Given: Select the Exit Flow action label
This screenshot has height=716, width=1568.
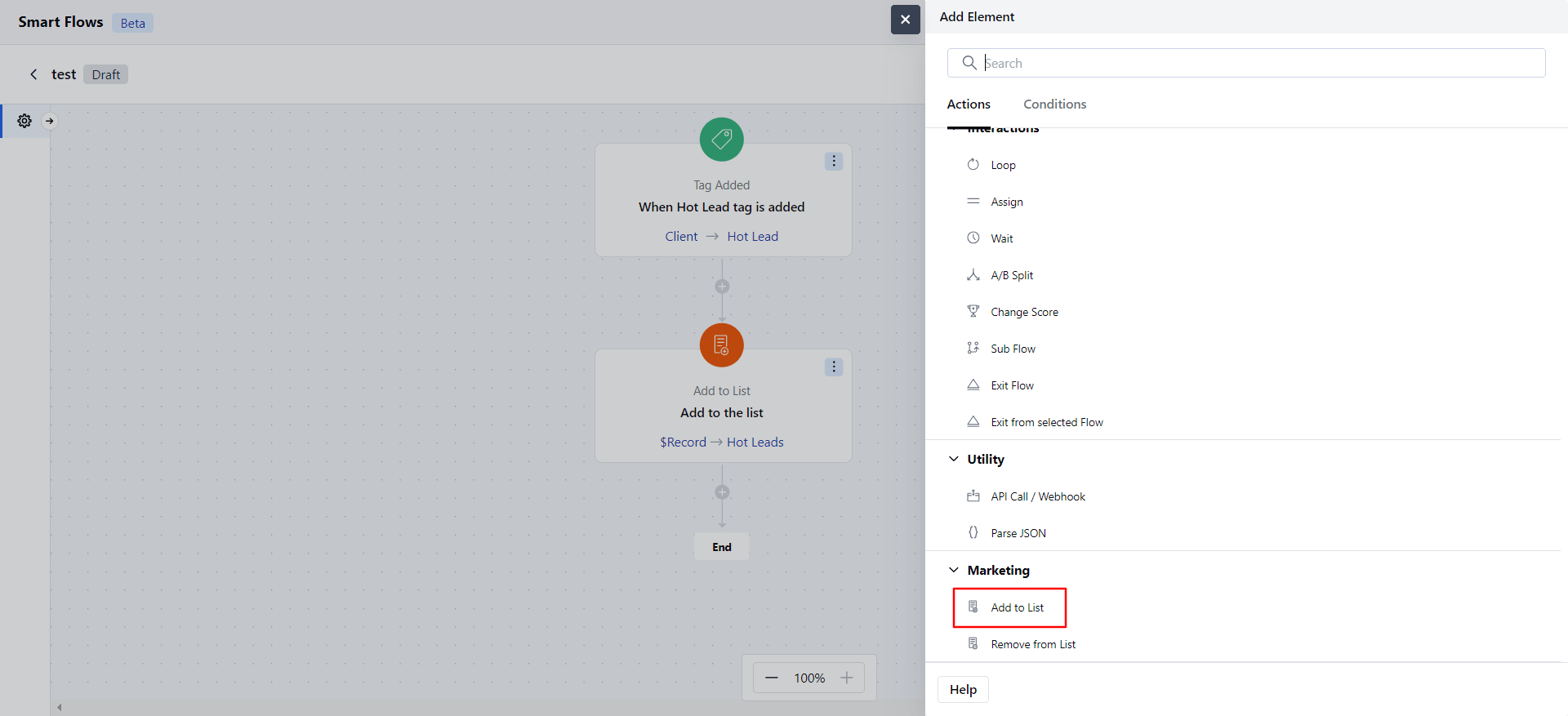Looking at the screenshot, I should pos(1012,385).
